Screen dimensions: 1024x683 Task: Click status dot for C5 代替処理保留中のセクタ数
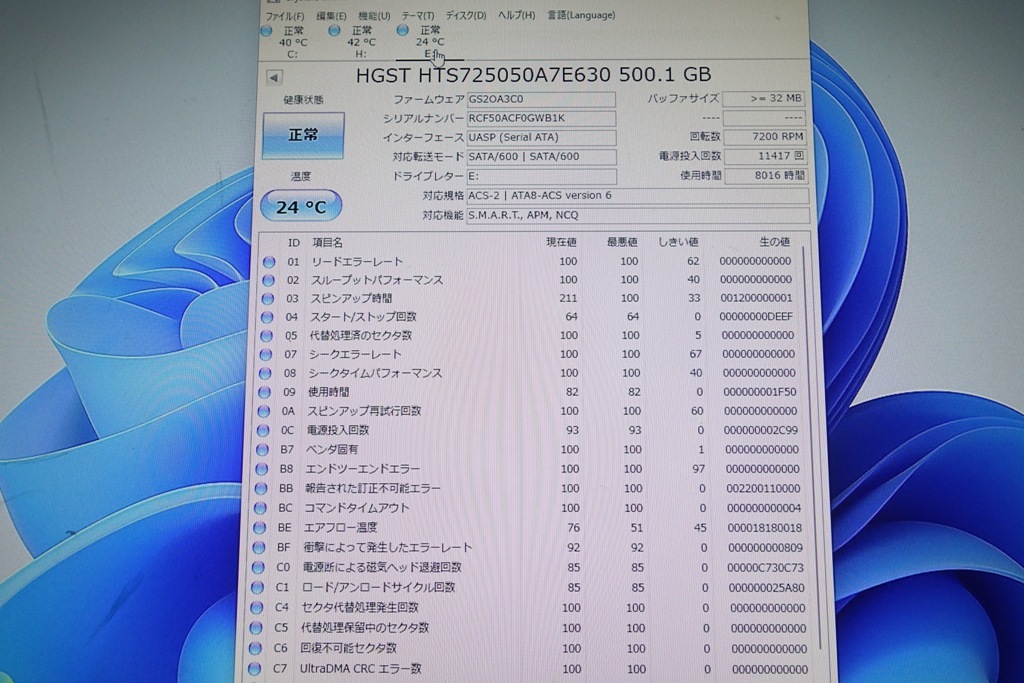click(x=256, y=628)
